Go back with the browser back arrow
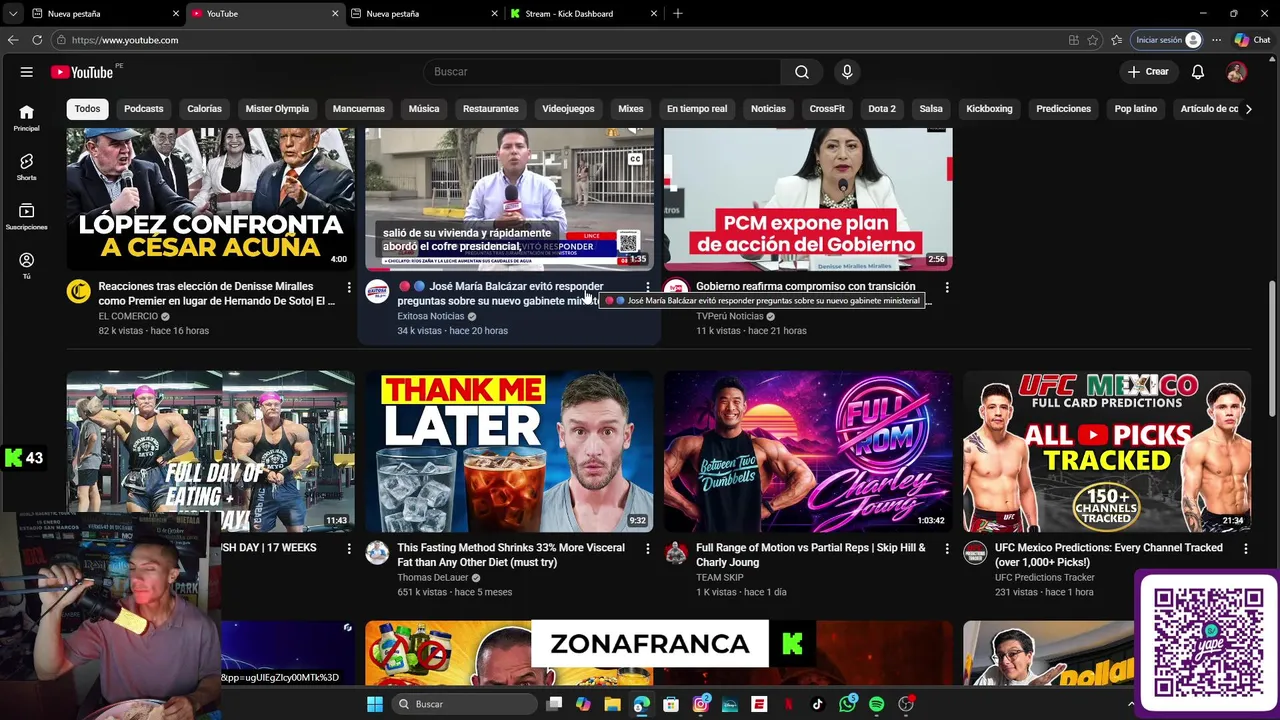 pyautogui.click(x=13, y=40)
